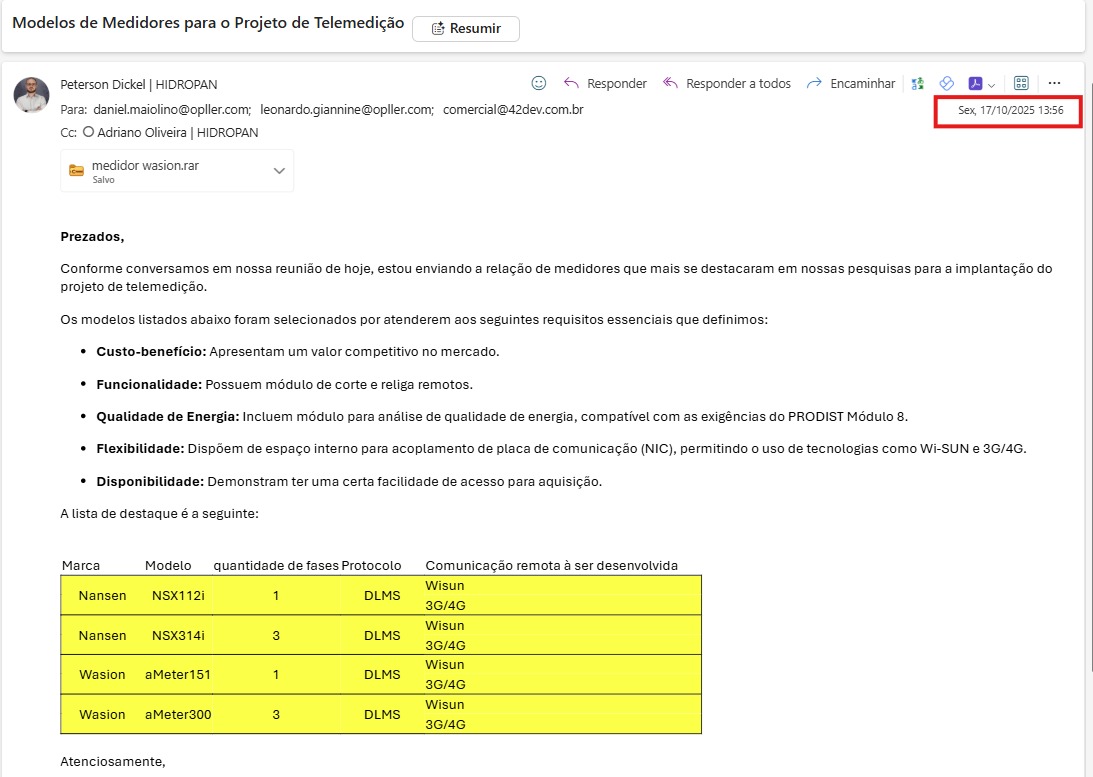Open the apps grid icon
Screen dimensions: 1093x777
click(1021, 84)
